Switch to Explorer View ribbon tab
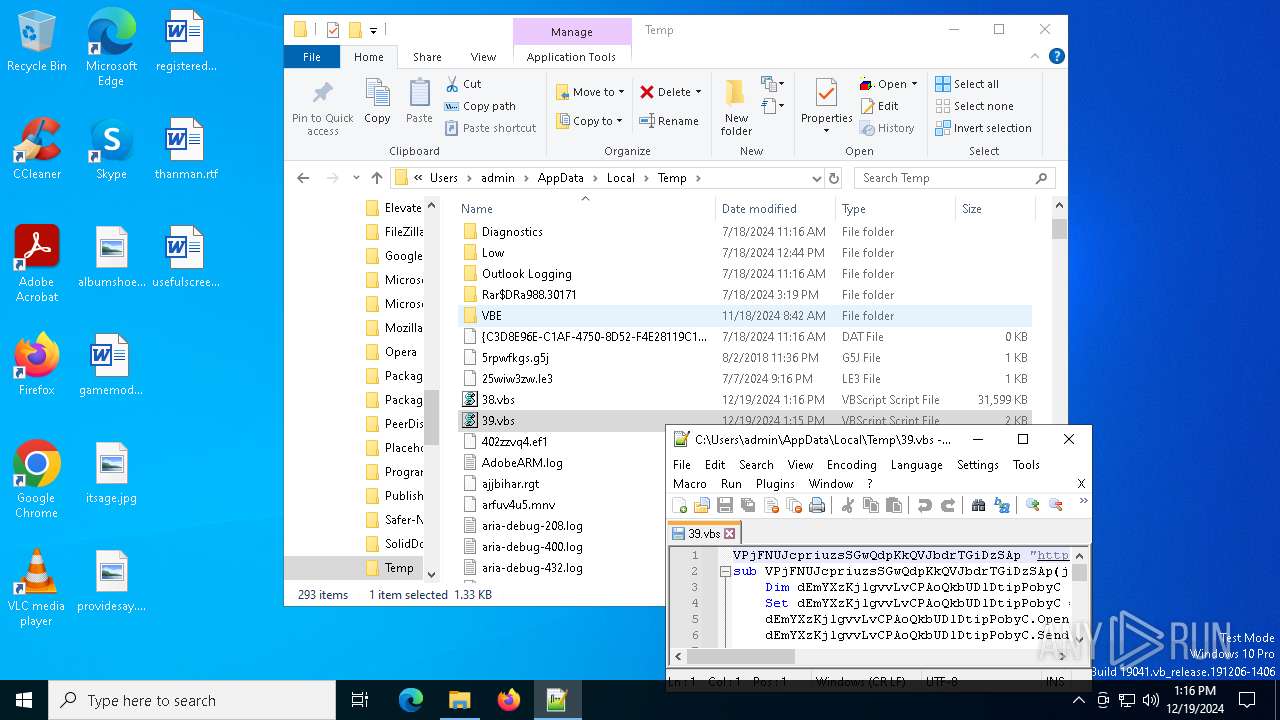This screenshot has height=720, width=1280. click(x=483, y=57)
